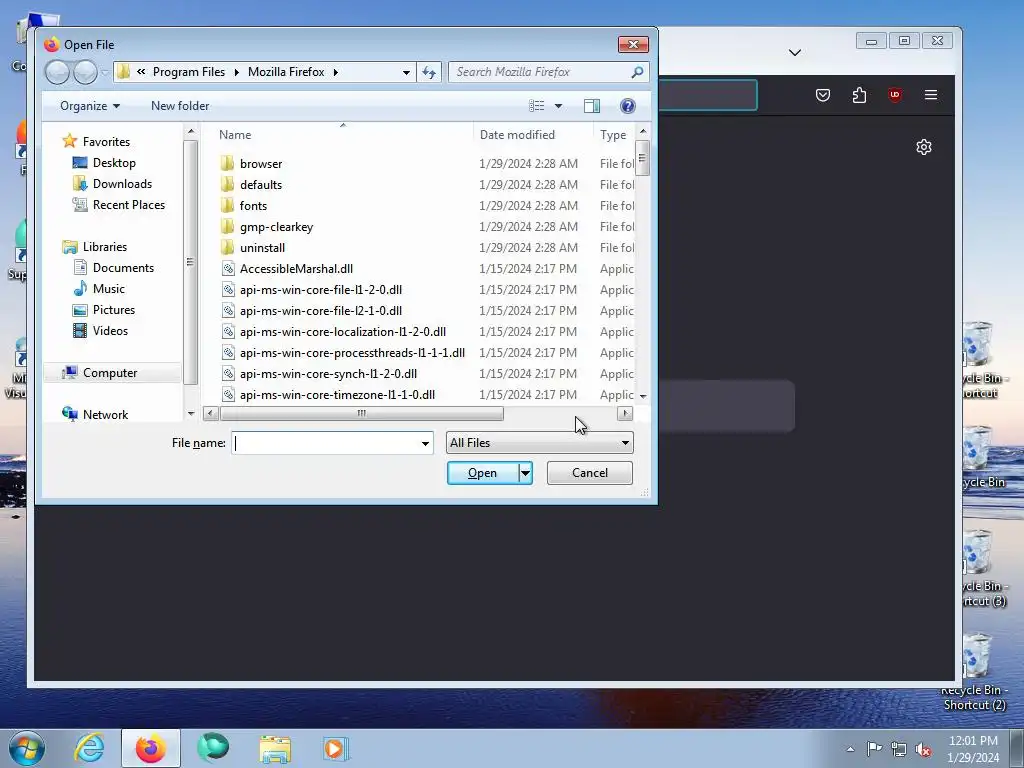
Task: Sort by the Name column header
Action: (x=235, y=135)
